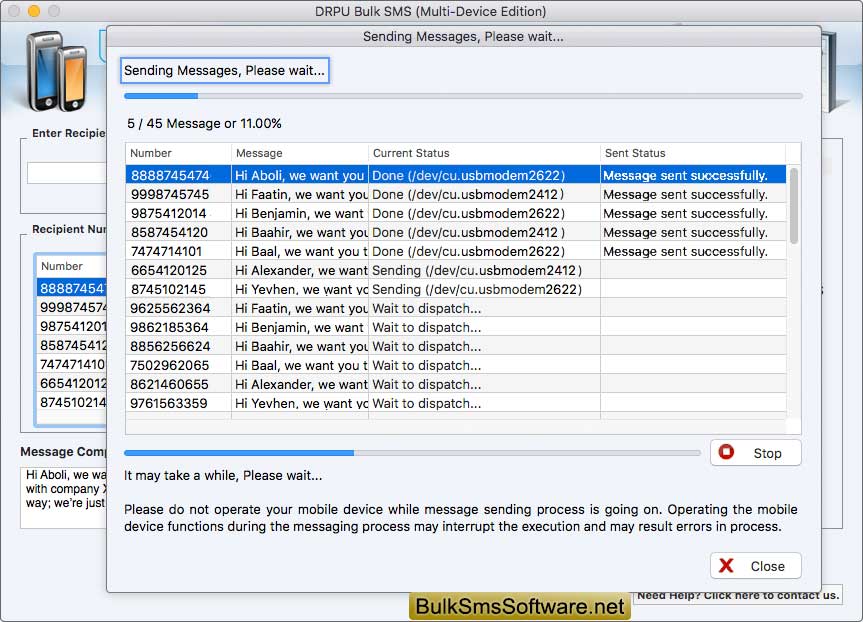The image size is (863, 622).
Task: Click 'Hi Aboli, we want you' message cell
Action: tap(299, 175)
